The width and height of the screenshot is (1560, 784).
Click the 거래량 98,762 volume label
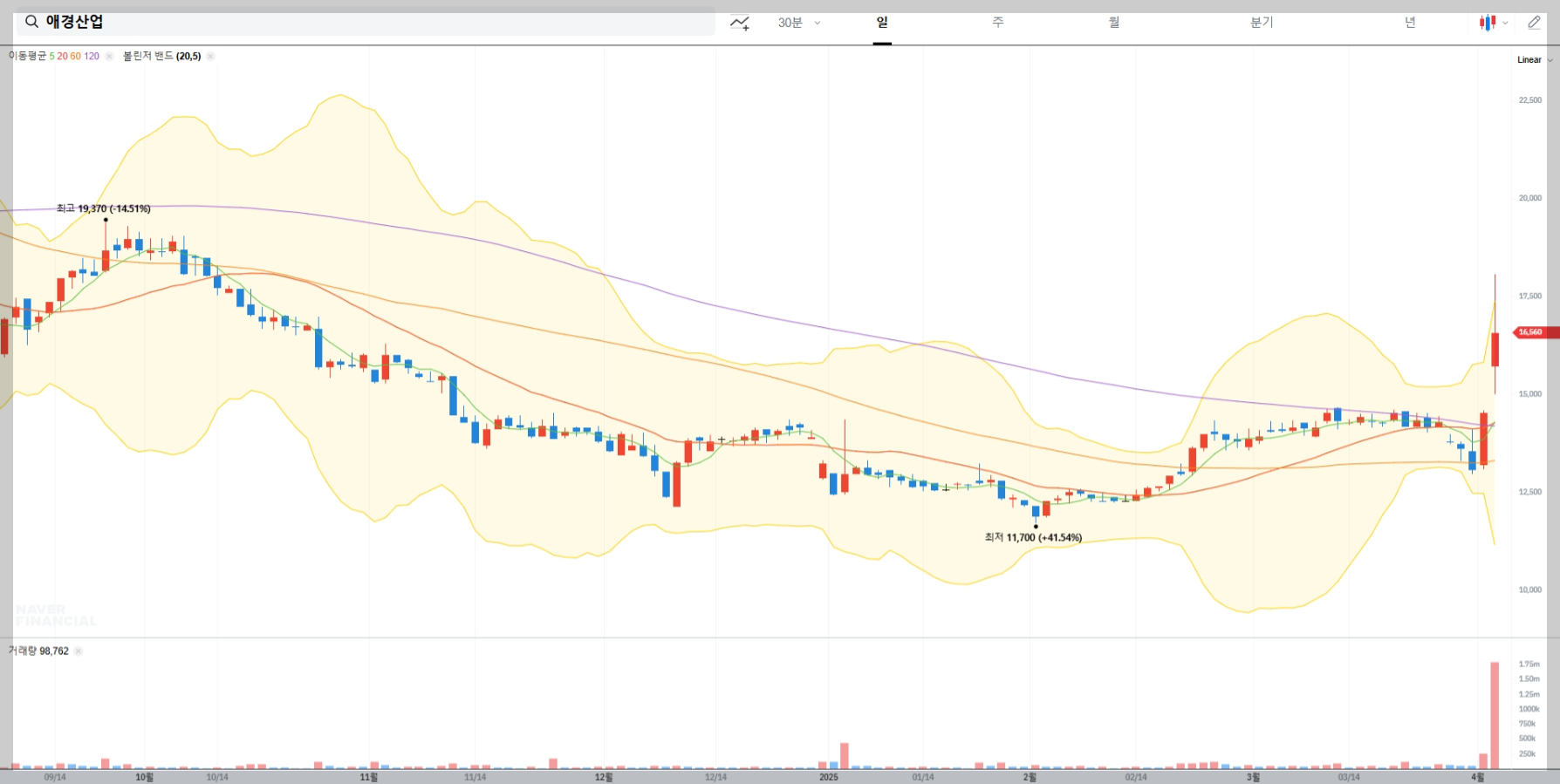coord(38,651)
